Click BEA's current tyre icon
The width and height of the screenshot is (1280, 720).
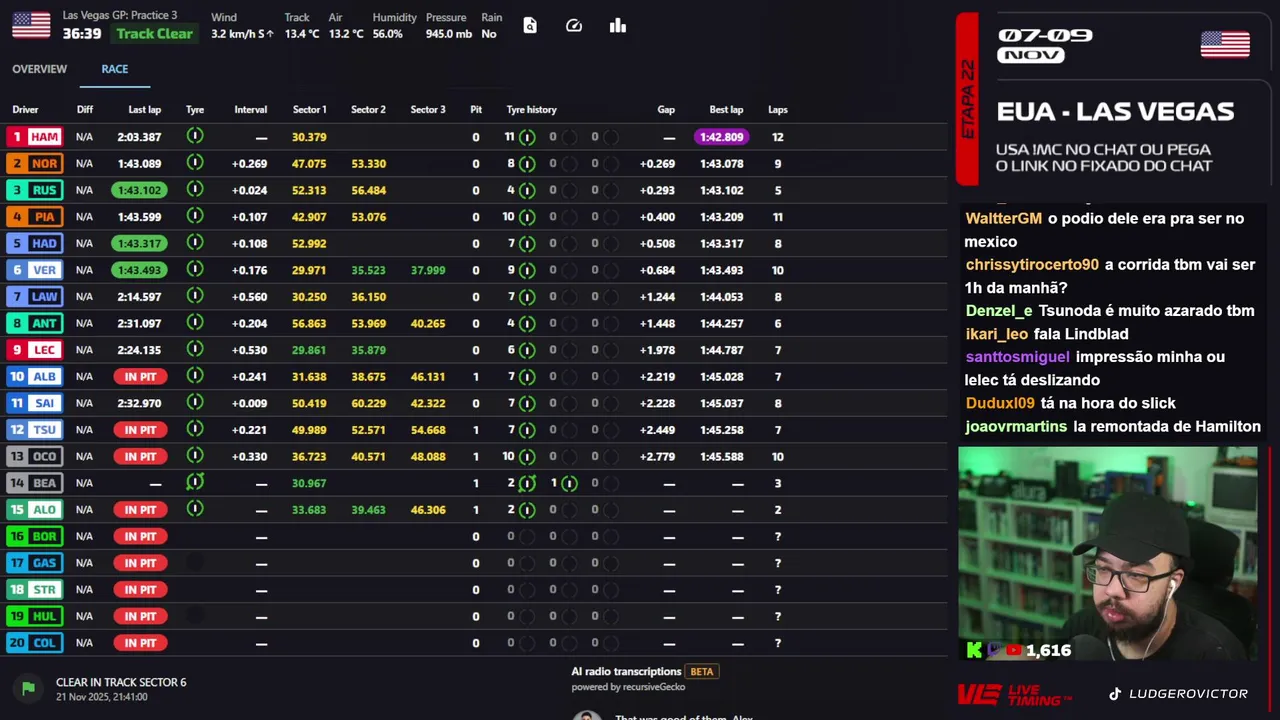(195, 482)
